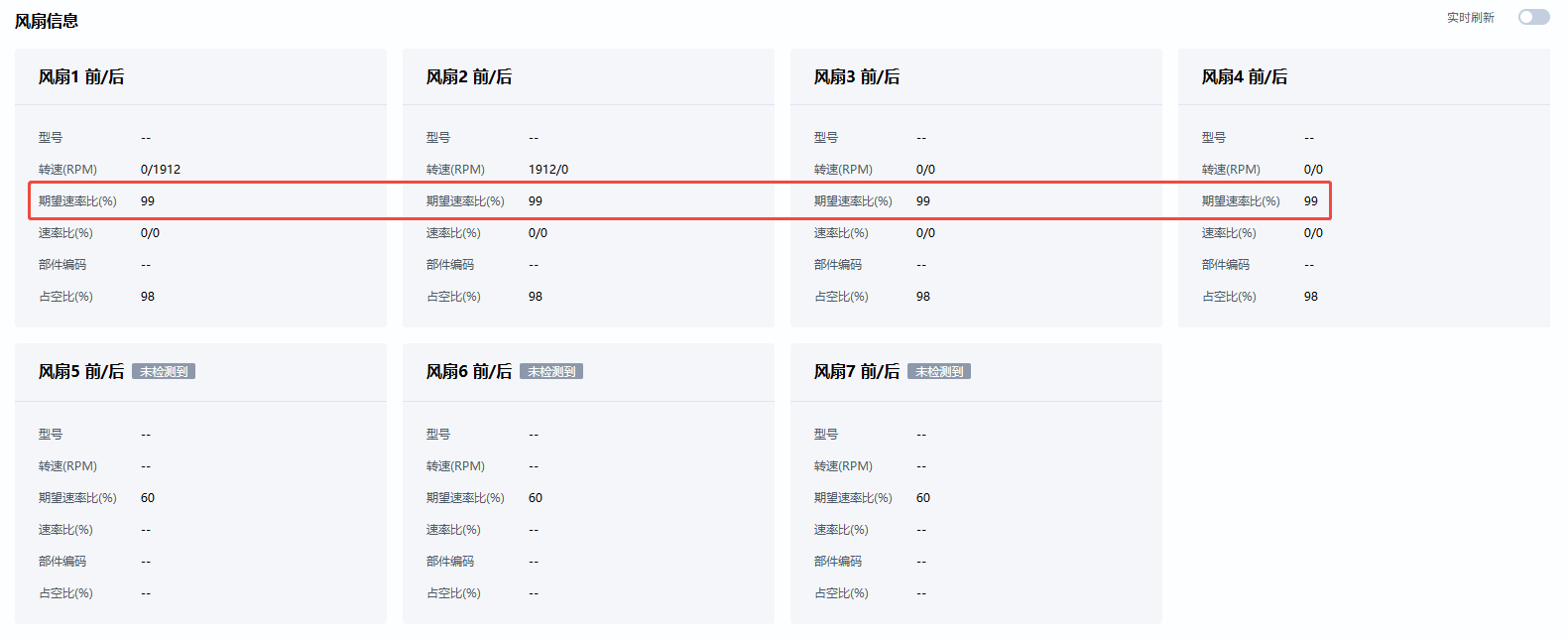Click the 未检测到 badge on 风扇7
Image resolution: width=1568 pixels, height=641 pixels.
[x=939, y=372]
